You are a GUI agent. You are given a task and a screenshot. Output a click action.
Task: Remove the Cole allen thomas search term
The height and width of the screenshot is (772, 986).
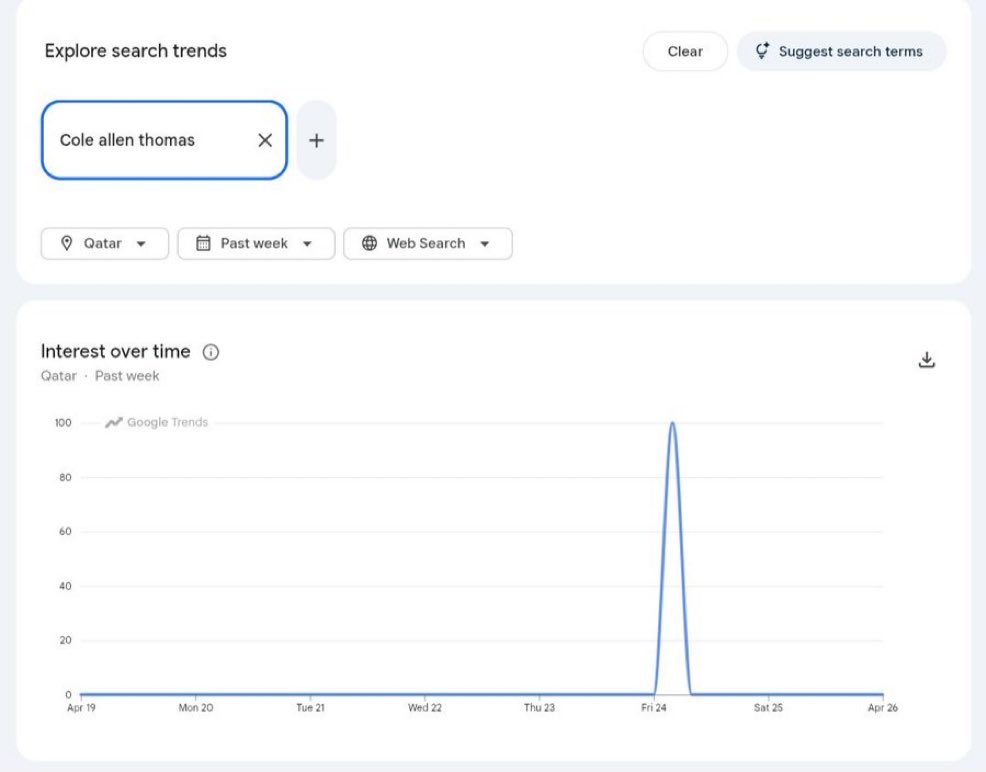(265, 140)
